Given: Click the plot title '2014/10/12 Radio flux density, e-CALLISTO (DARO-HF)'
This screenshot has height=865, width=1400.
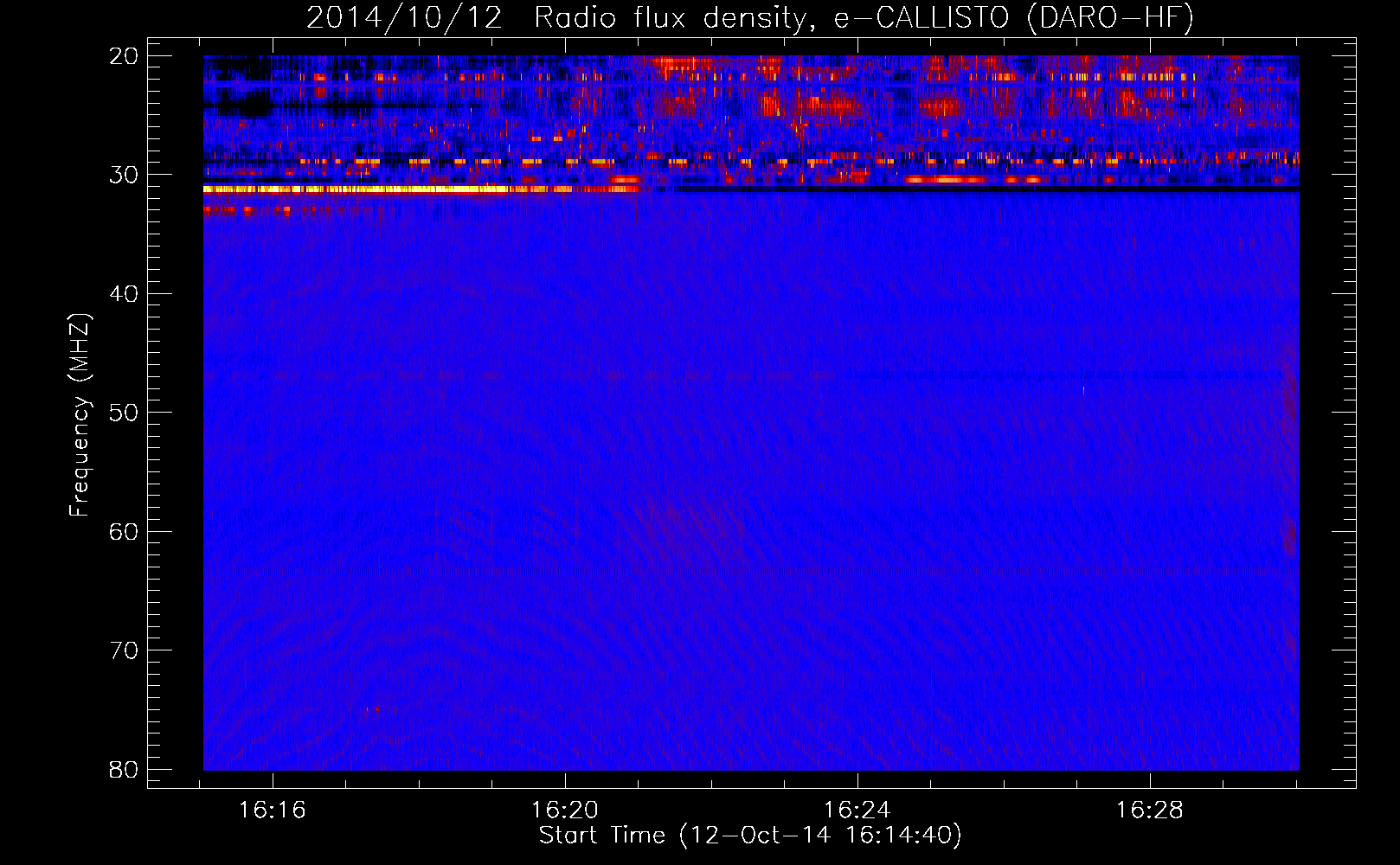Looking at the screenshot, I should point(750,18).
